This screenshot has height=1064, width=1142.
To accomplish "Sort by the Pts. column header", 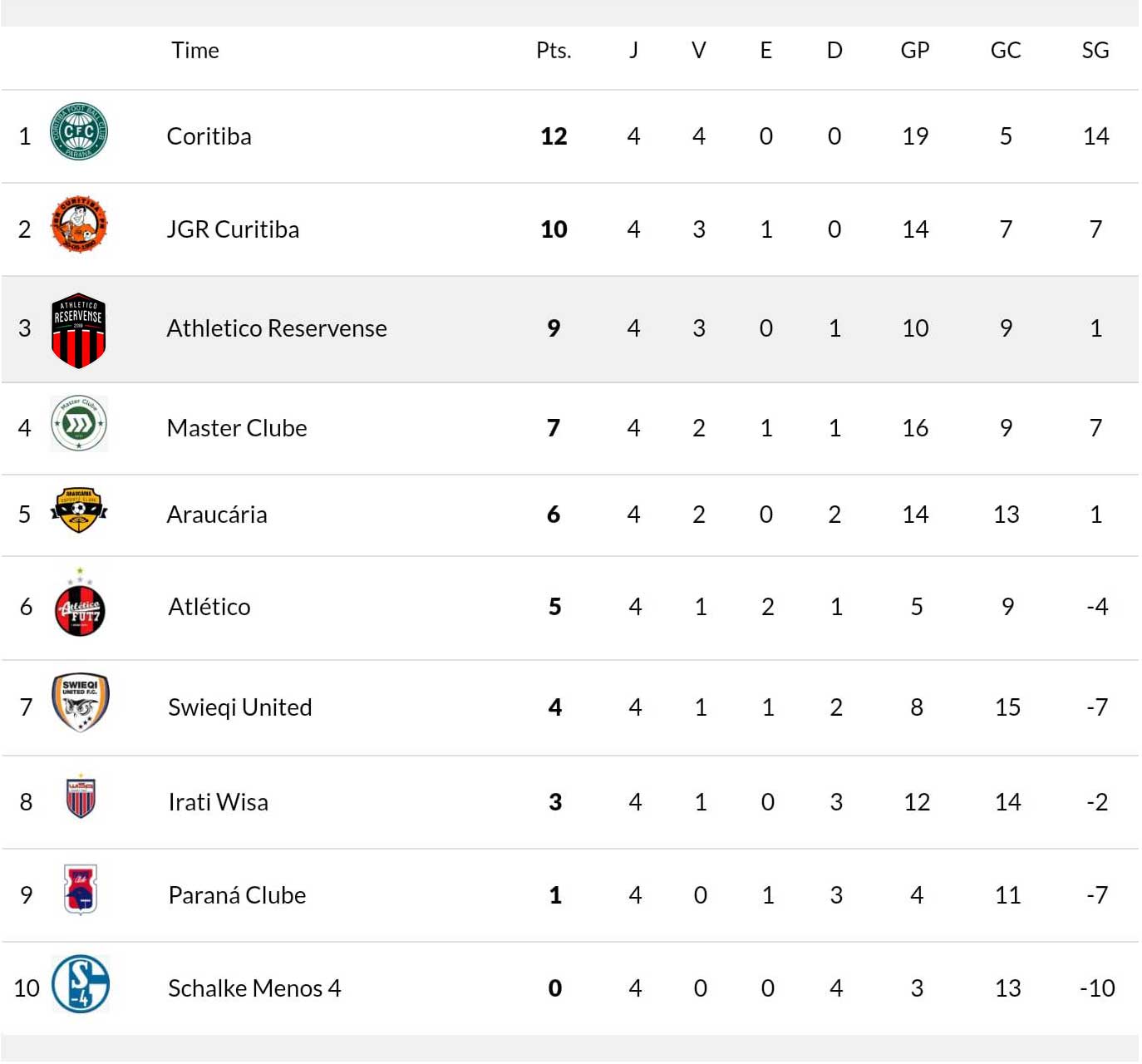I will (x=554, y=51).
